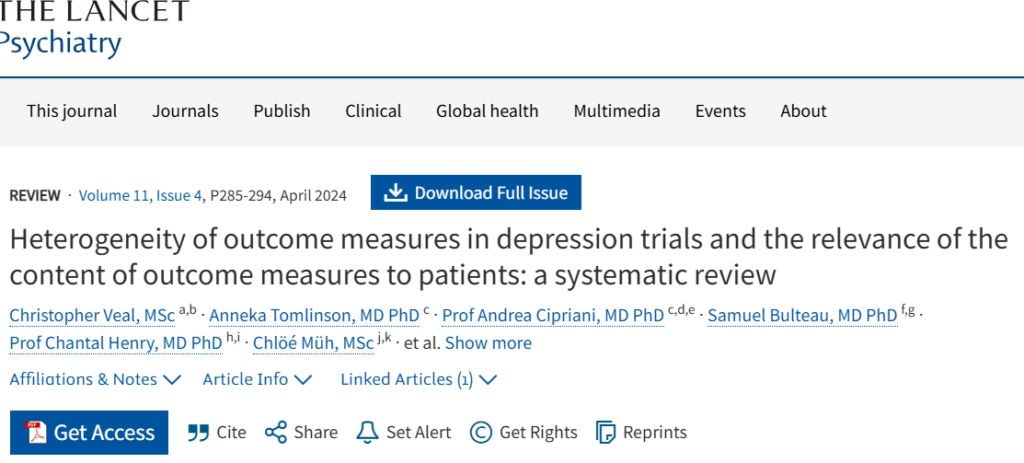Show more authors in the list
This screenshot has width=1024, height=463.
point(488,343)
